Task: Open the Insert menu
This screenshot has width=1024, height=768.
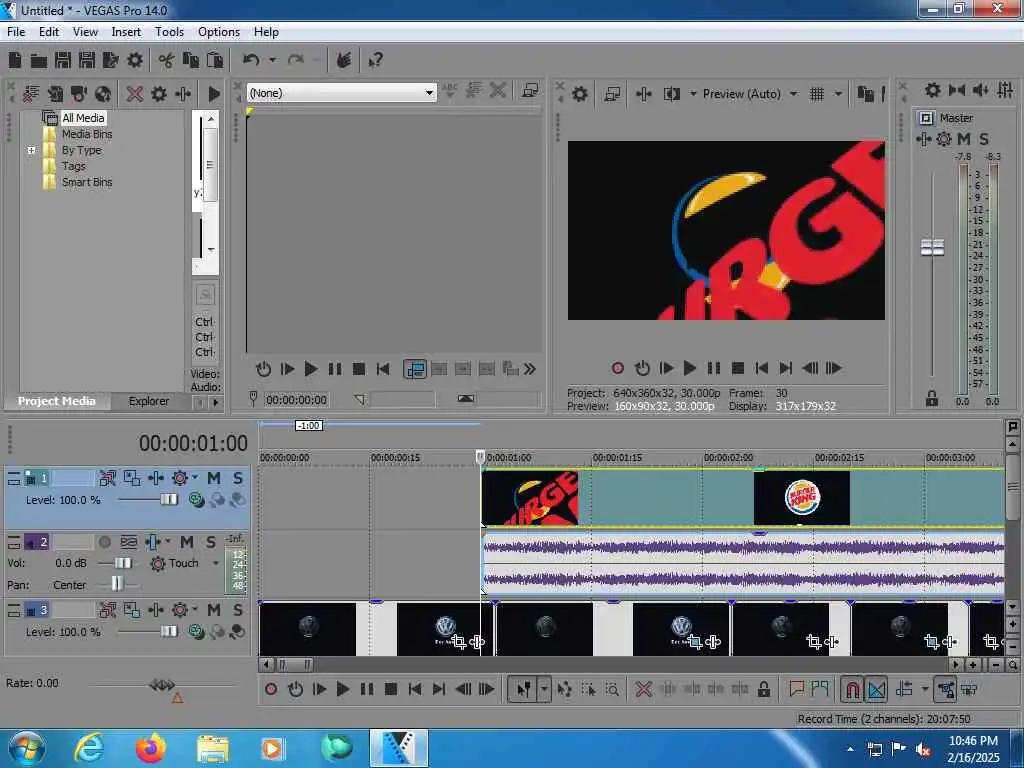Action: point(126,32)
